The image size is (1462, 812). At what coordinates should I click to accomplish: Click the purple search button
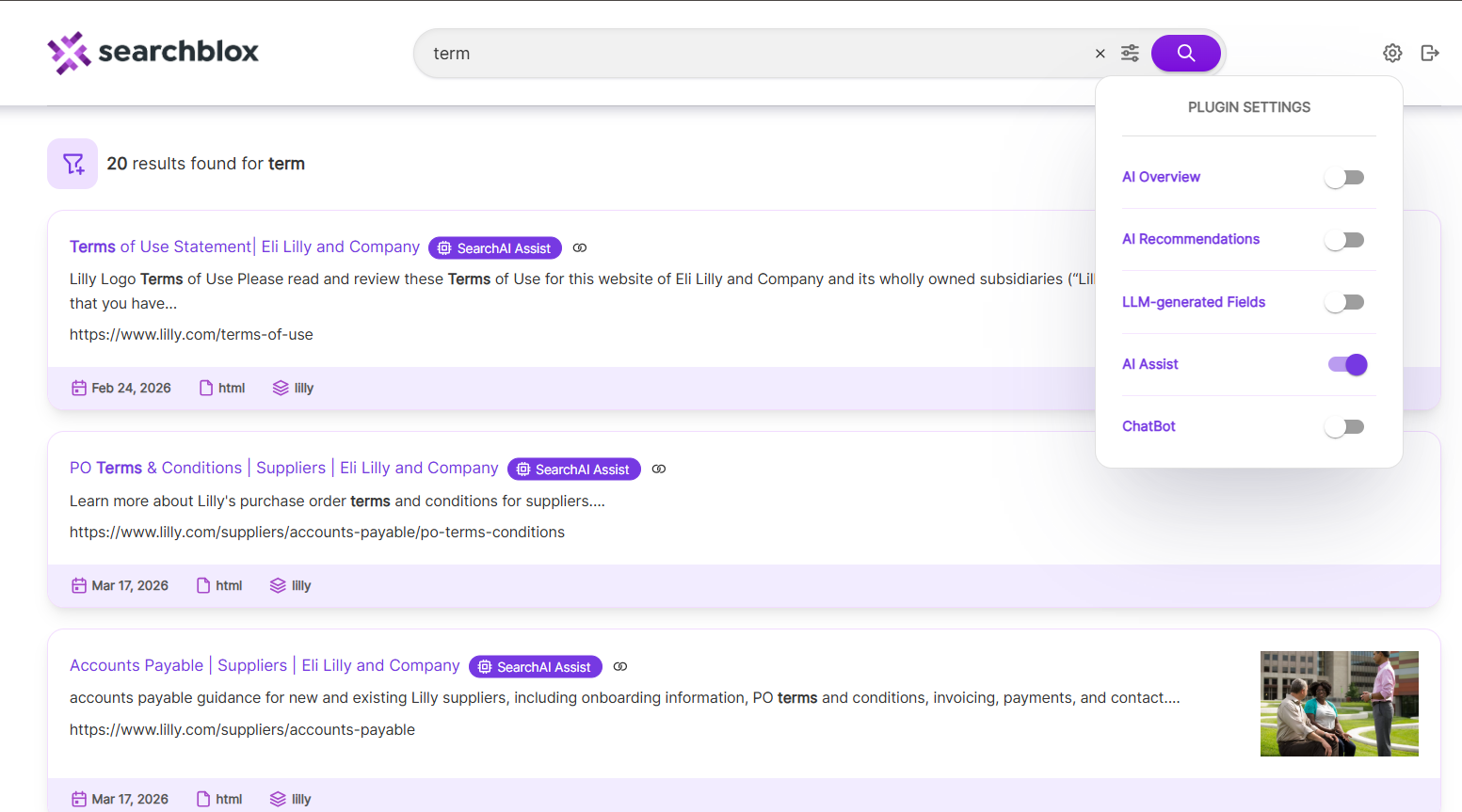(x=1186, y=54)
